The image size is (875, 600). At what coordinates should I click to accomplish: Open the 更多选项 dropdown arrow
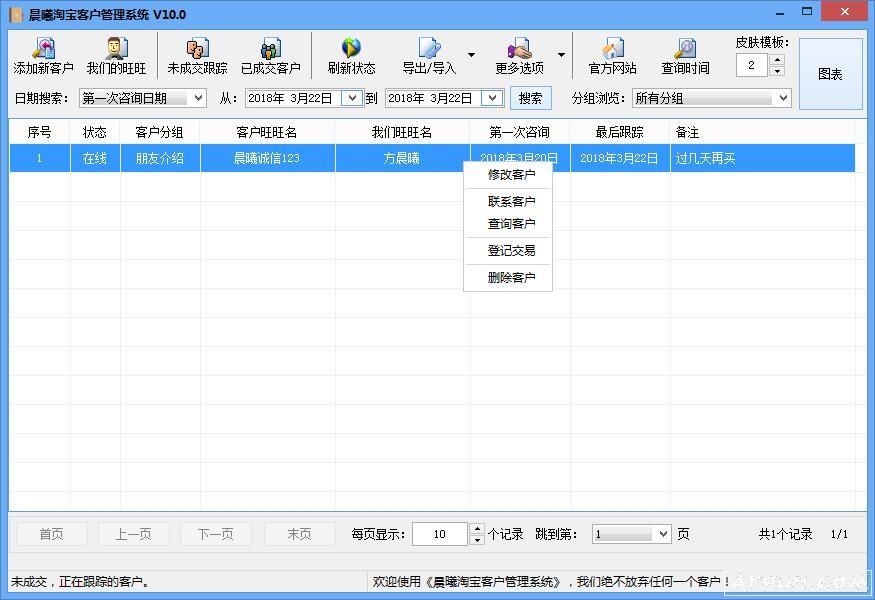click(561, 55)
